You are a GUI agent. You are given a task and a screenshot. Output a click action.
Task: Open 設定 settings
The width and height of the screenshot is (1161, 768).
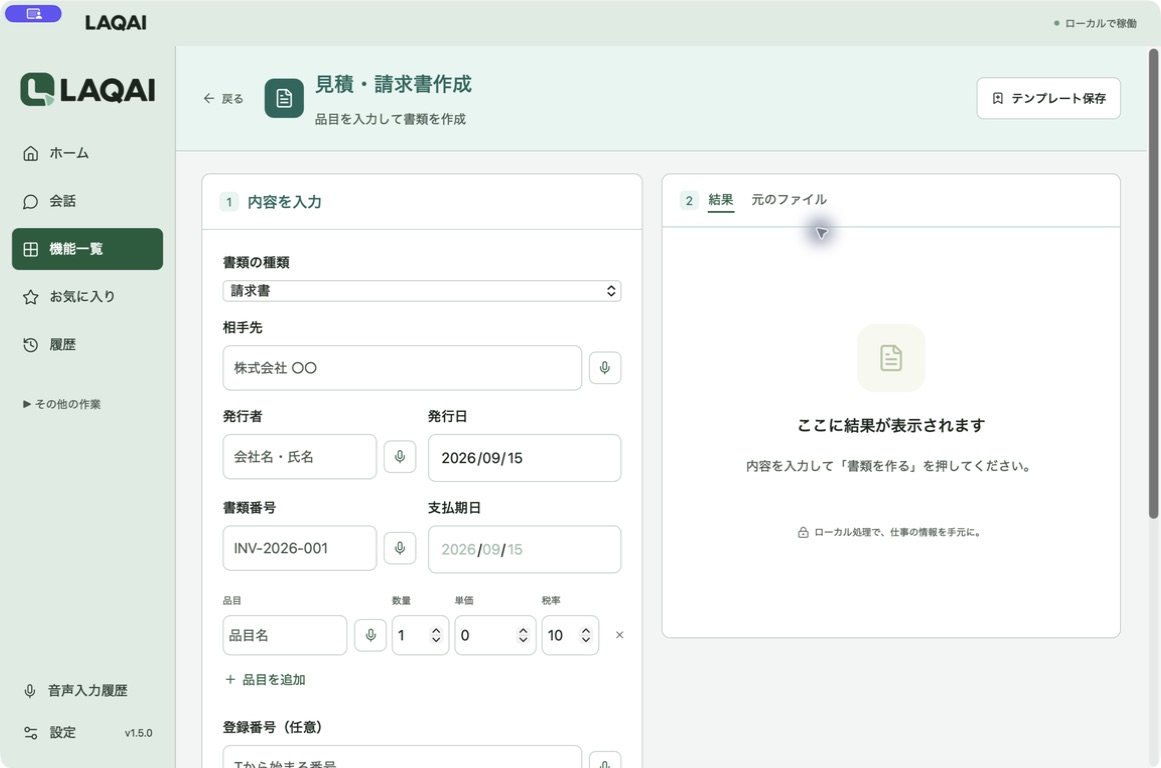coord(50,732)
